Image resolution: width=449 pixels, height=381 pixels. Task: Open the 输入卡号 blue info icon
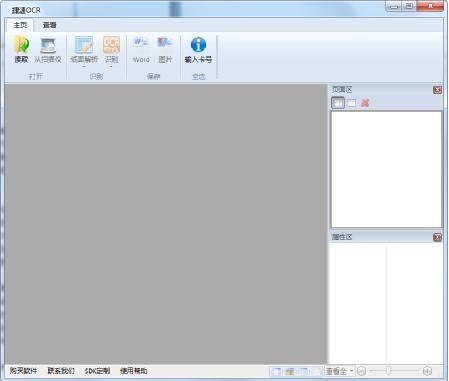[x=198, y=45]
